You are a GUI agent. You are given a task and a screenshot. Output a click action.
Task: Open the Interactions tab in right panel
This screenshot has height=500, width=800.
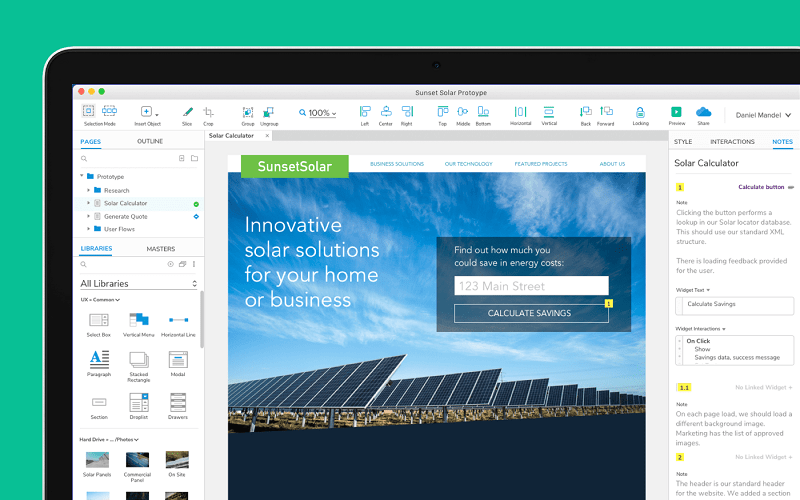(x=732, y=142)
